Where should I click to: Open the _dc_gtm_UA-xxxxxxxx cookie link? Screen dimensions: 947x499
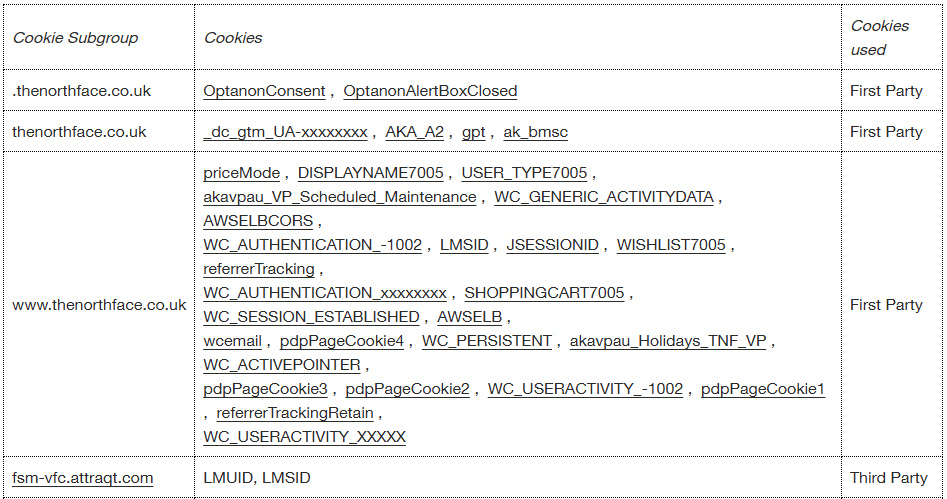click(285, 132)
